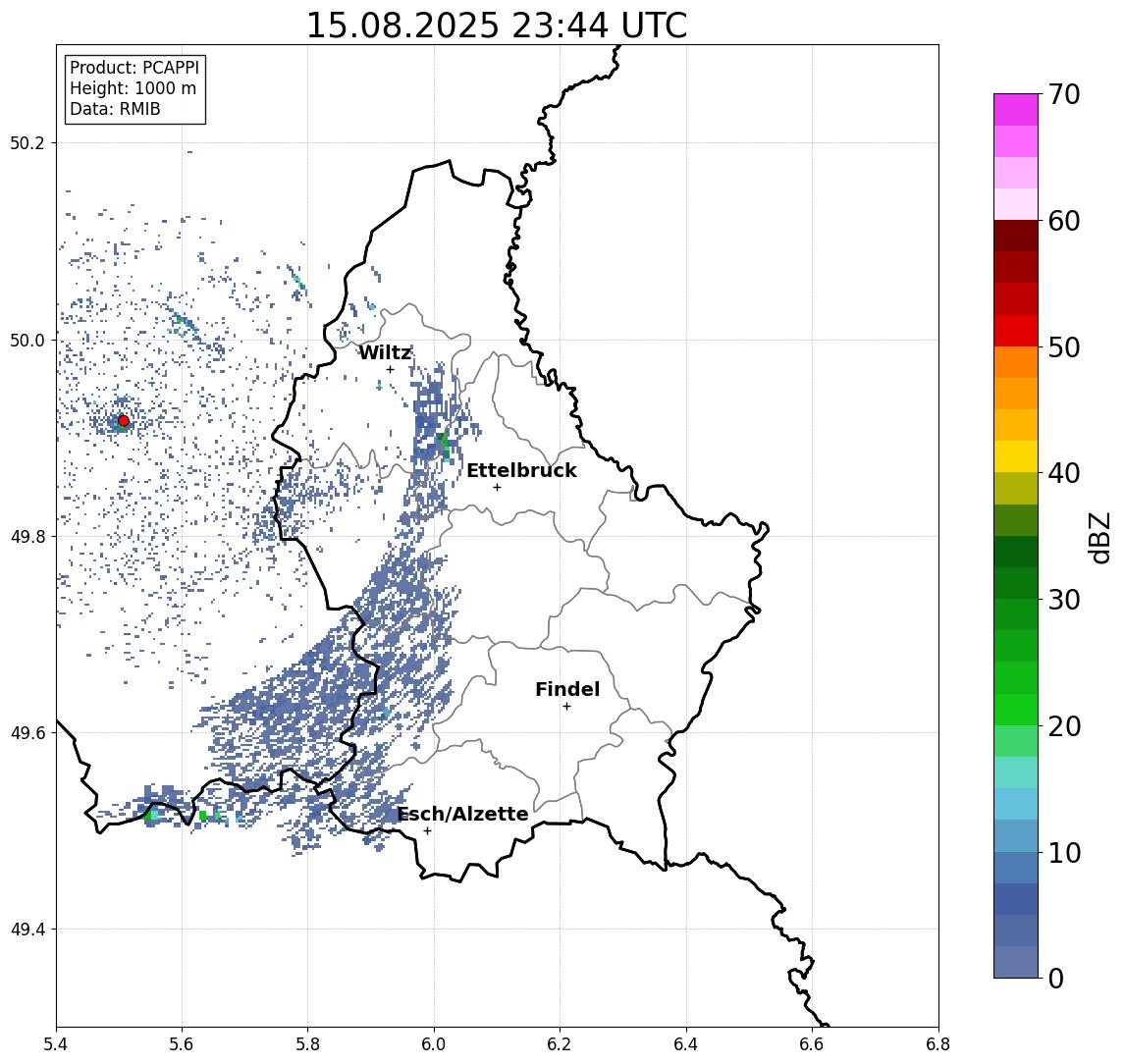Click the longitude axis label 5.4
1124x1064 pixels.
click(56, 1044)
